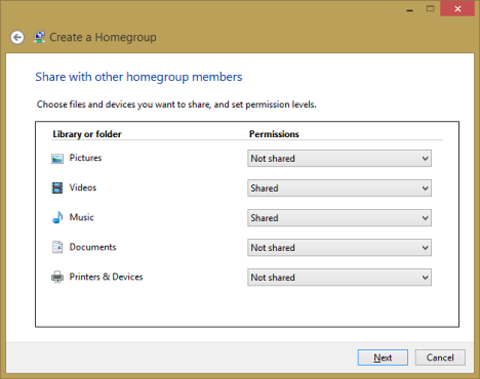
Task: Select the Pictures library icon
Action: (x=57, y=159)
